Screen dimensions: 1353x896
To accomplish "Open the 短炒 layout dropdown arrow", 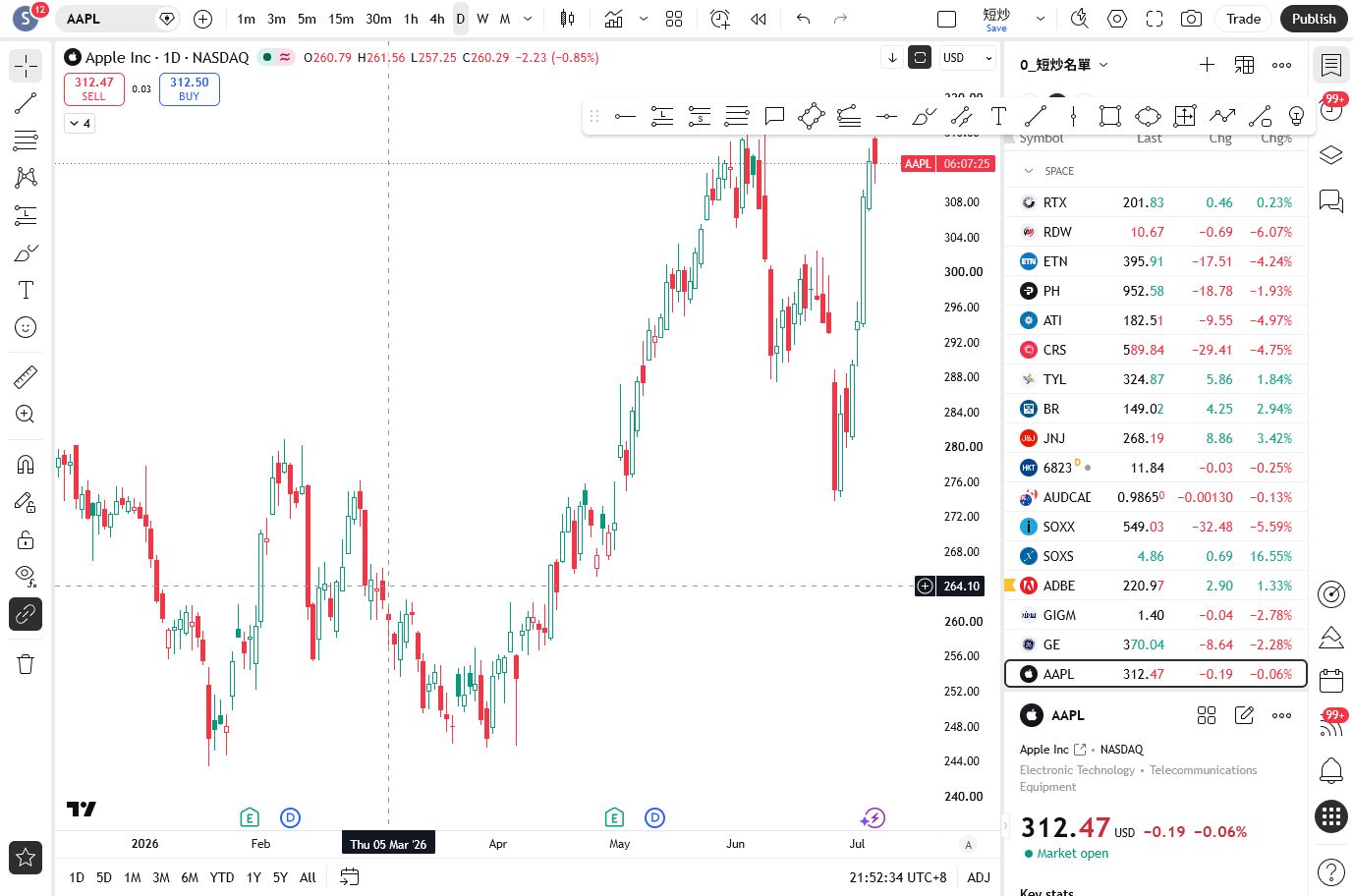I will coord(1041,19).
